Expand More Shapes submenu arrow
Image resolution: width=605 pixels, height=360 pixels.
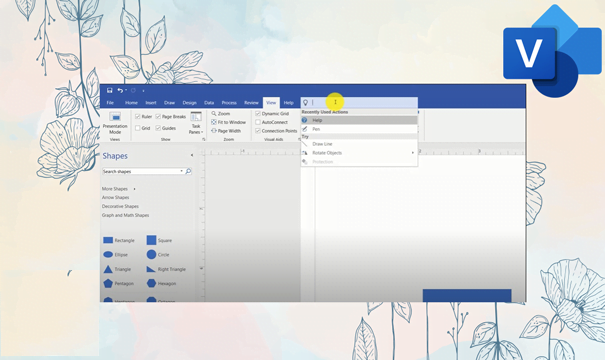click(x=134, y=189)
